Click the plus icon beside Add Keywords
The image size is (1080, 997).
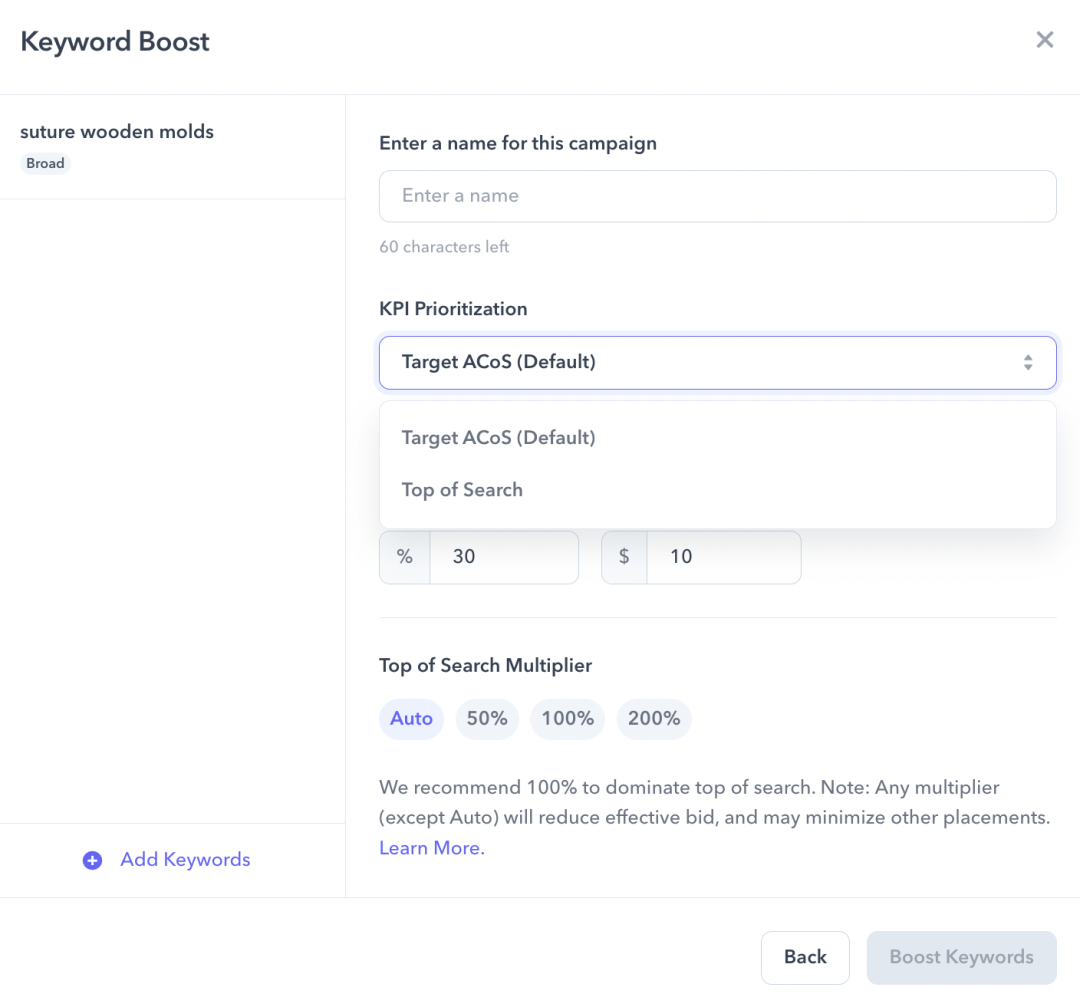click(x=92, y=860)
